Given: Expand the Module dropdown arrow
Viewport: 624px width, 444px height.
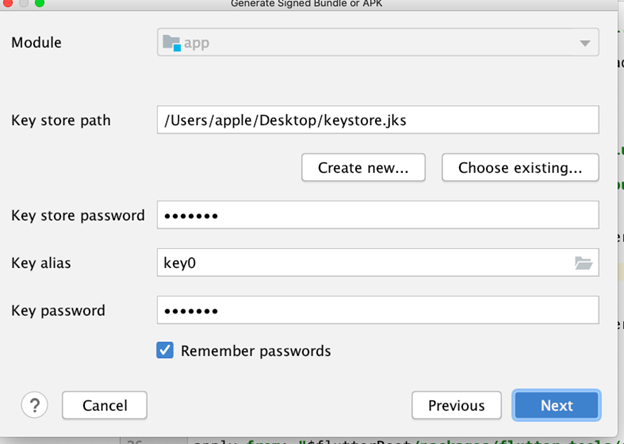Looking at the screenshot, I should pos(583,43).
